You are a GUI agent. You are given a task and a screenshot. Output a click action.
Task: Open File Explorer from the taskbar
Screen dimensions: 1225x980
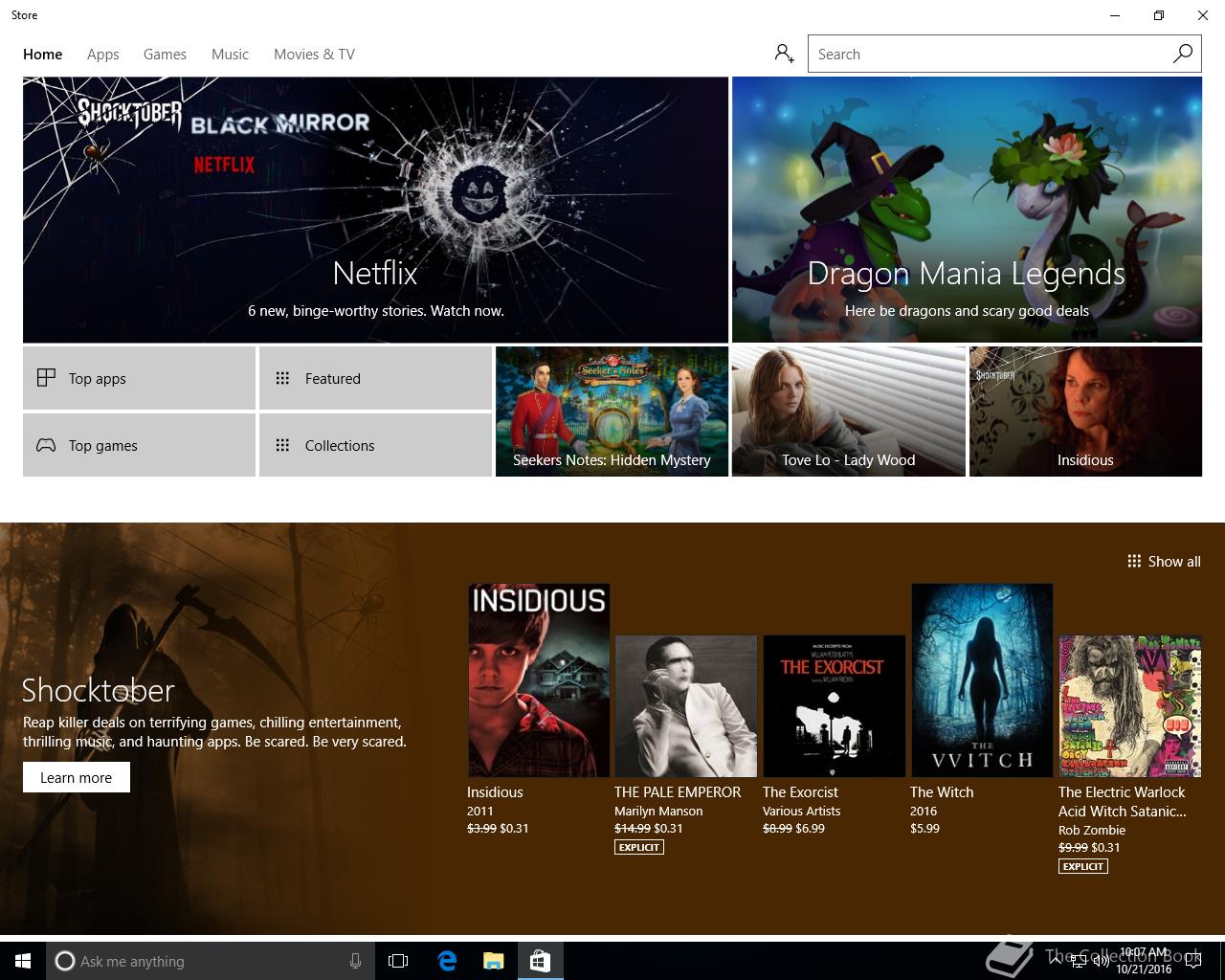tap(494, 961)
